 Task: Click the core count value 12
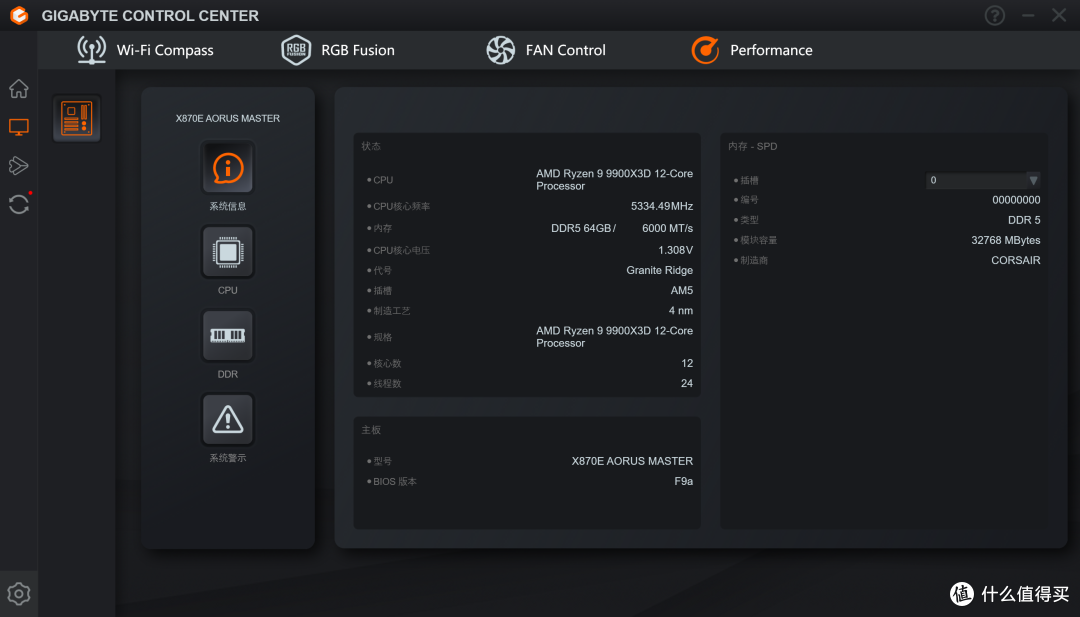pyautogui.click(x=687, y=363)
